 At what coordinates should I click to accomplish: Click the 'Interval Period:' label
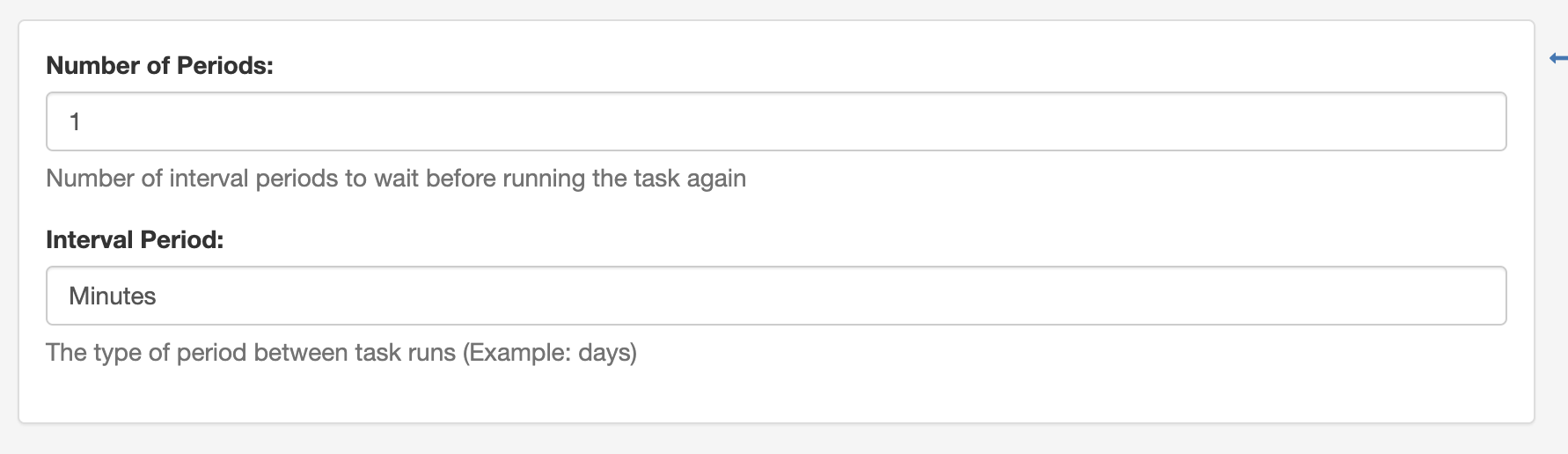click(135, 240)
